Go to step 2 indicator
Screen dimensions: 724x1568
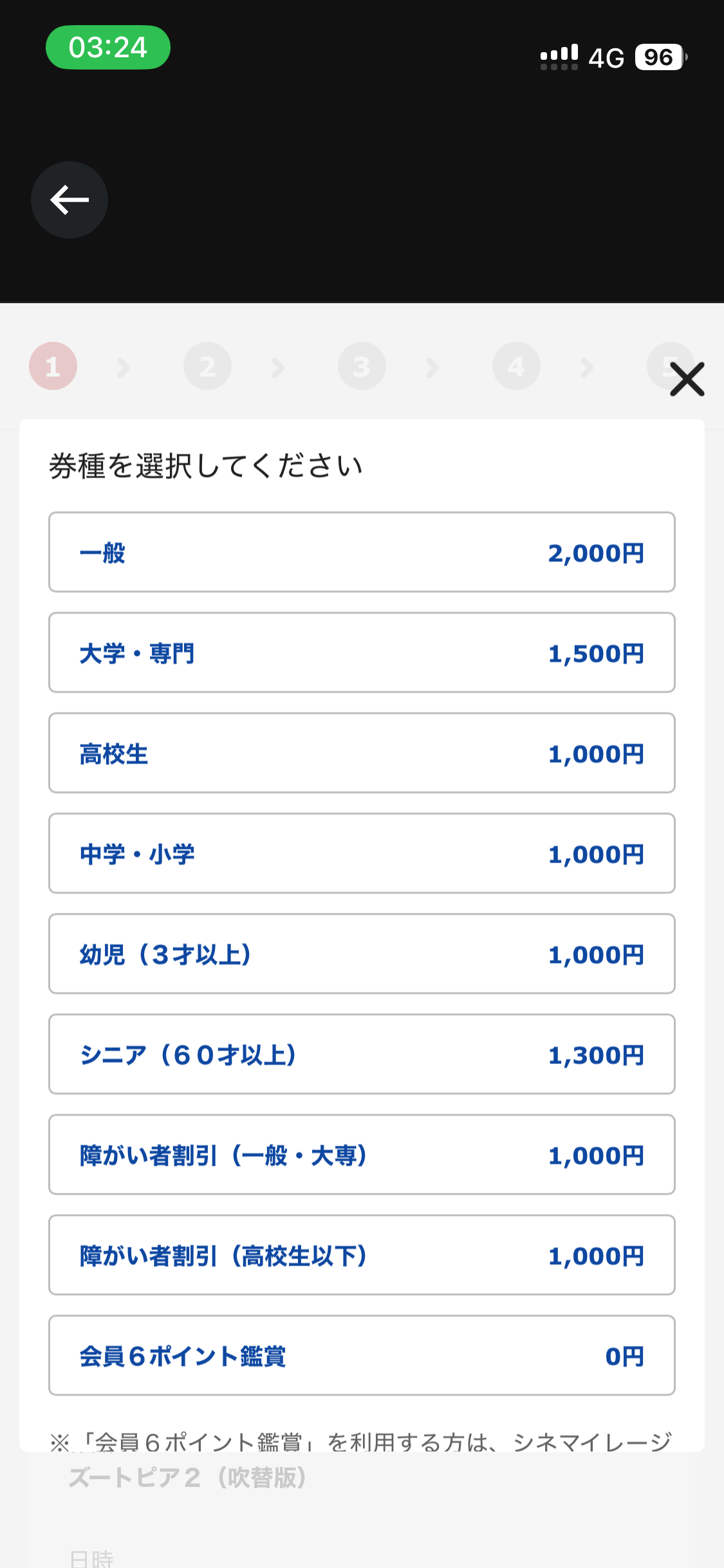207,366
